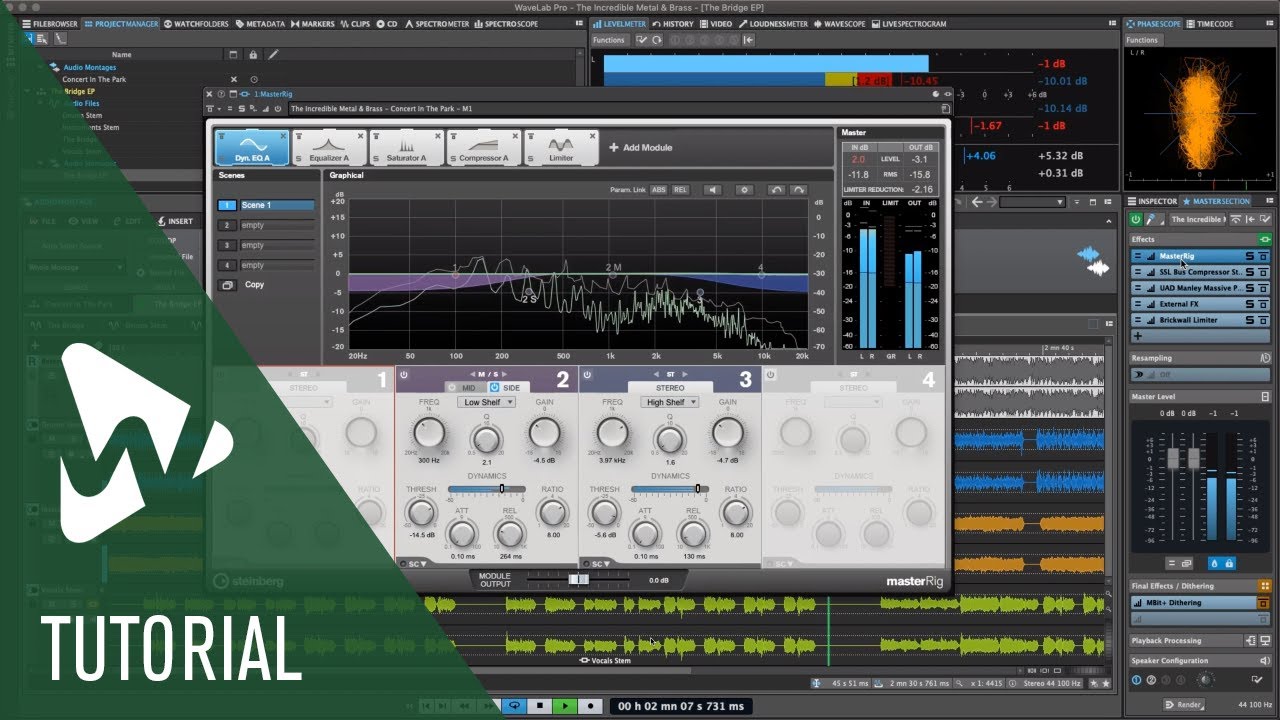Click the Module Output level slider
1280x720 pixels.
(x=578, y=579)
